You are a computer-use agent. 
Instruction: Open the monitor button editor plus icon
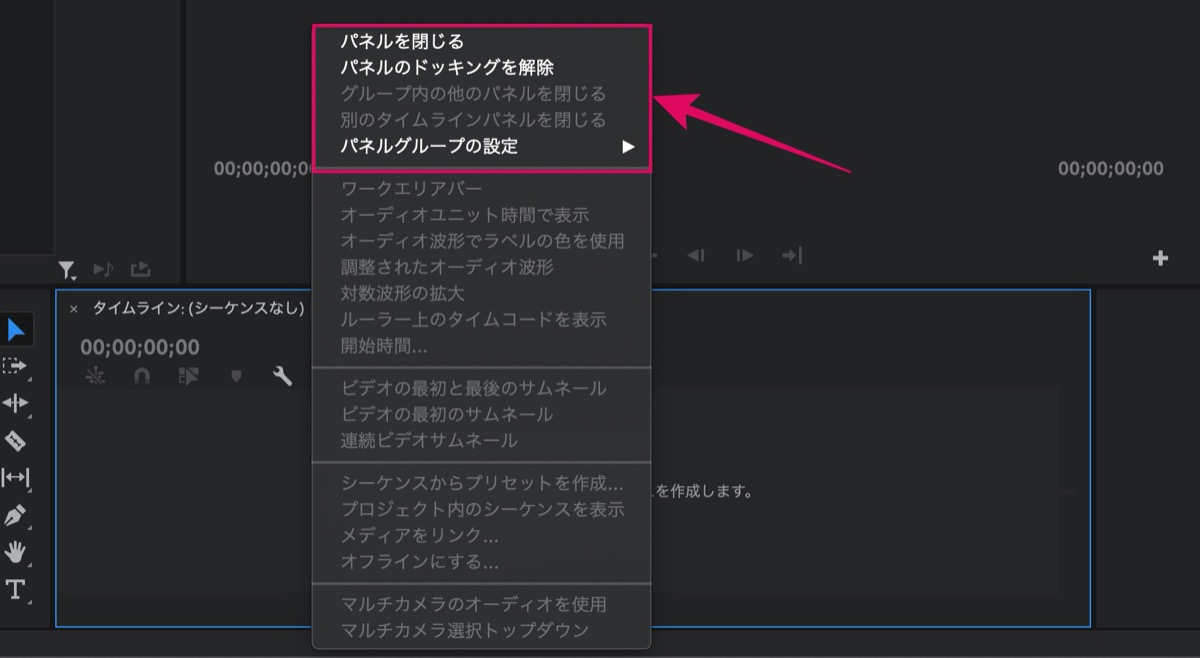click(1161, 258)
